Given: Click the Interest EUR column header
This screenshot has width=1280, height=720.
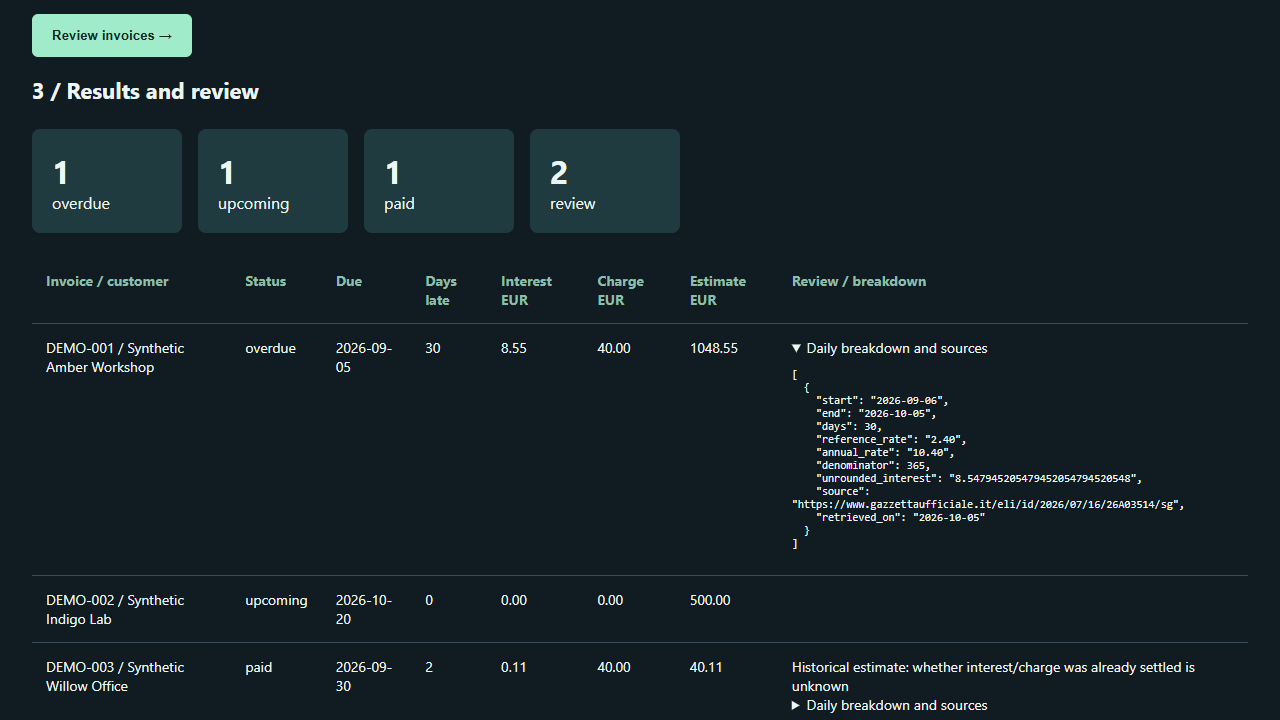Looking at the screenshot, I should [526, 291].
